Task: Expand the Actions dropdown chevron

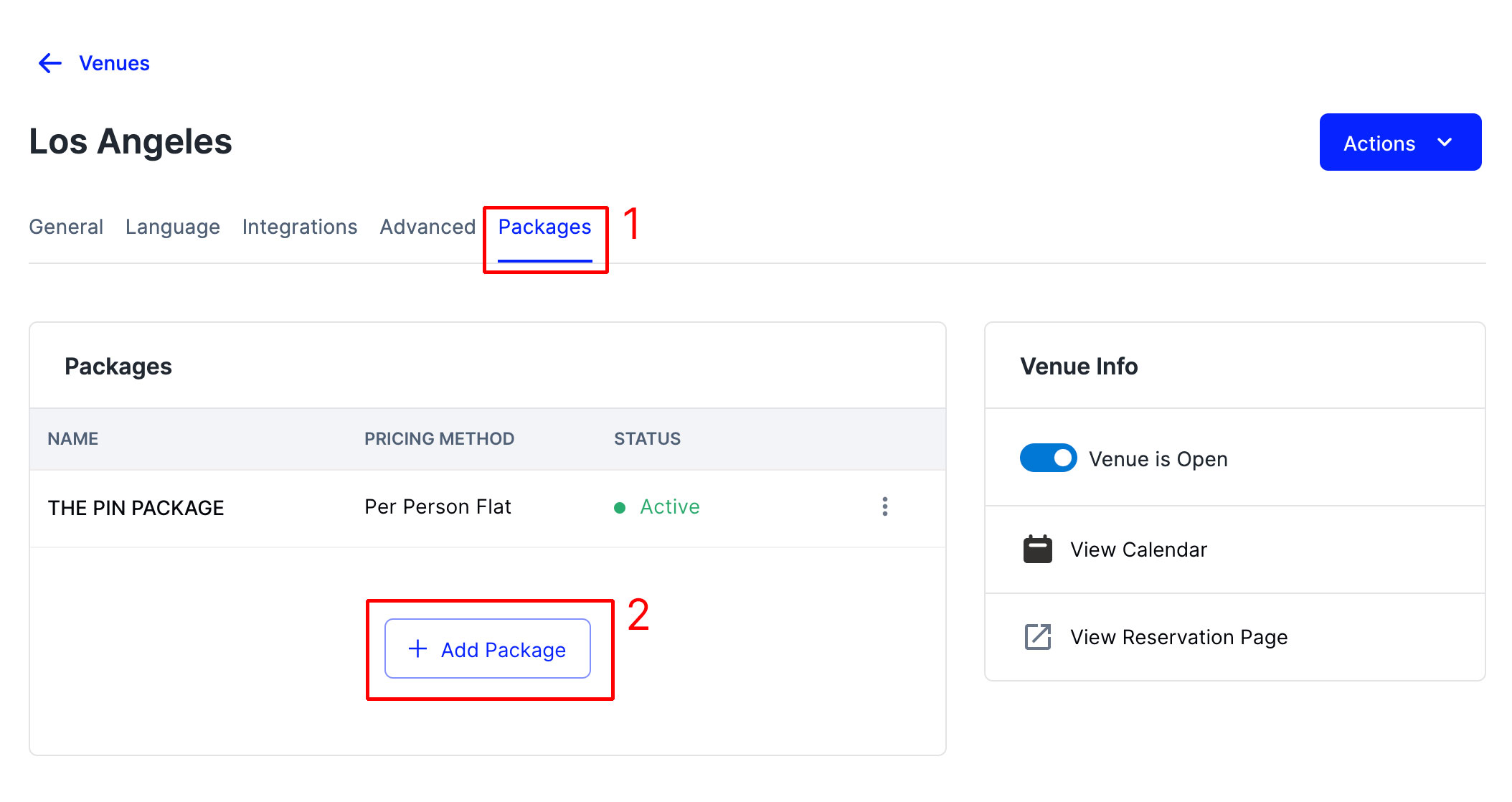Action: (1445, 143)
